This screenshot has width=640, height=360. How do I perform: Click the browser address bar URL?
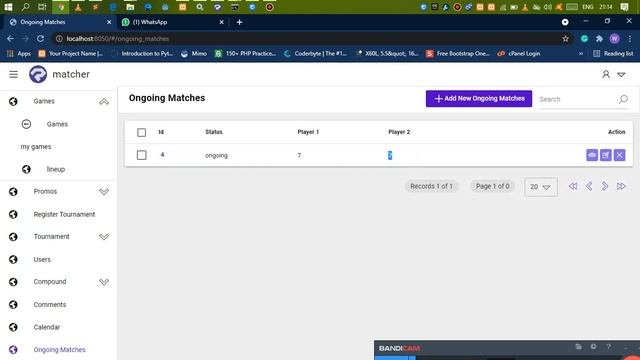click(118, 39)
